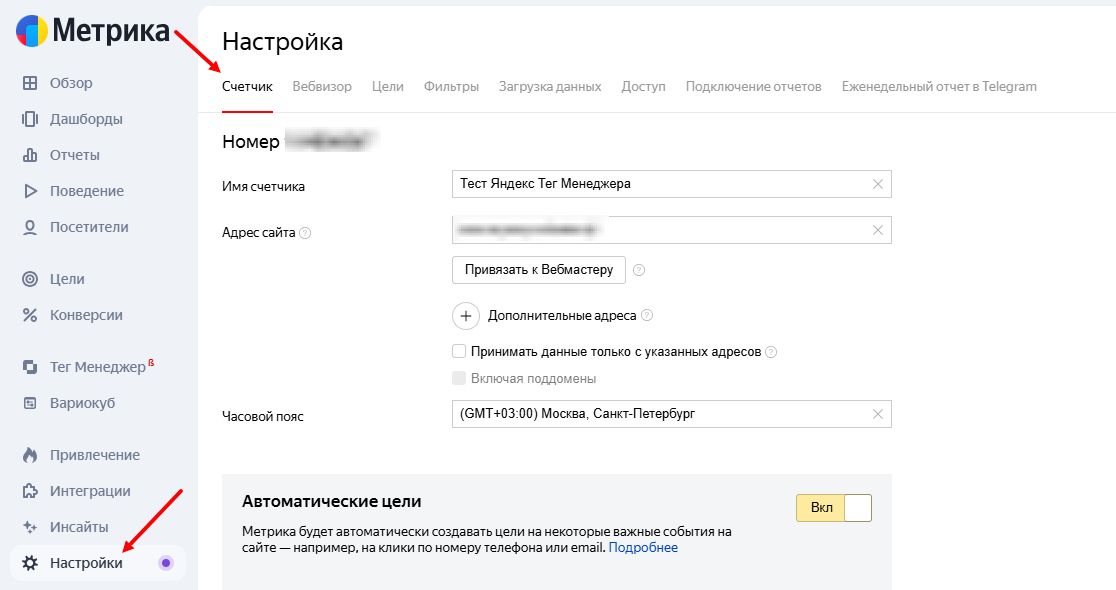Click the Отчеты bar chart icon
The image size is (1116, 590).
(30, 155)
